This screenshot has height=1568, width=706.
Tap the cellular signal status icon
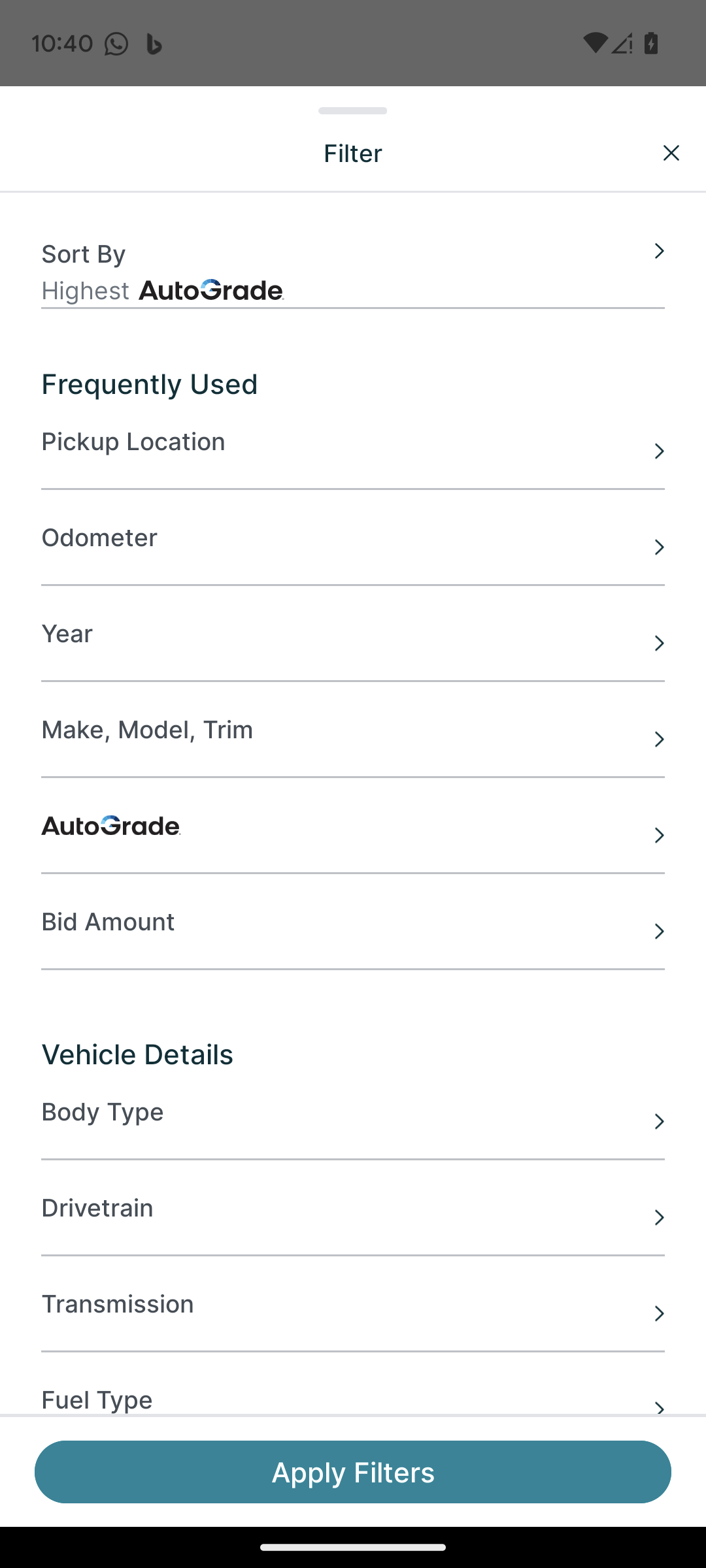[622, 43]
